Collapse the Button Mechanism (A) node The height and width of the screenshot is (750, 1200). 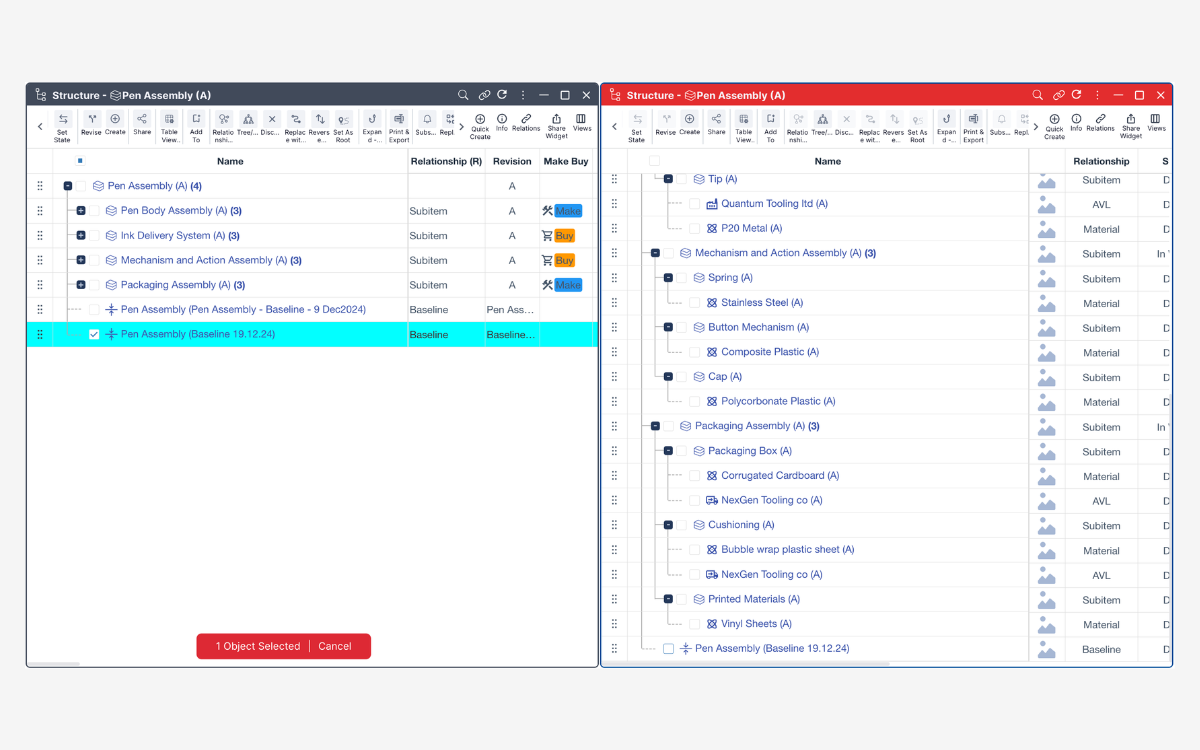click(x=668, y=327)
